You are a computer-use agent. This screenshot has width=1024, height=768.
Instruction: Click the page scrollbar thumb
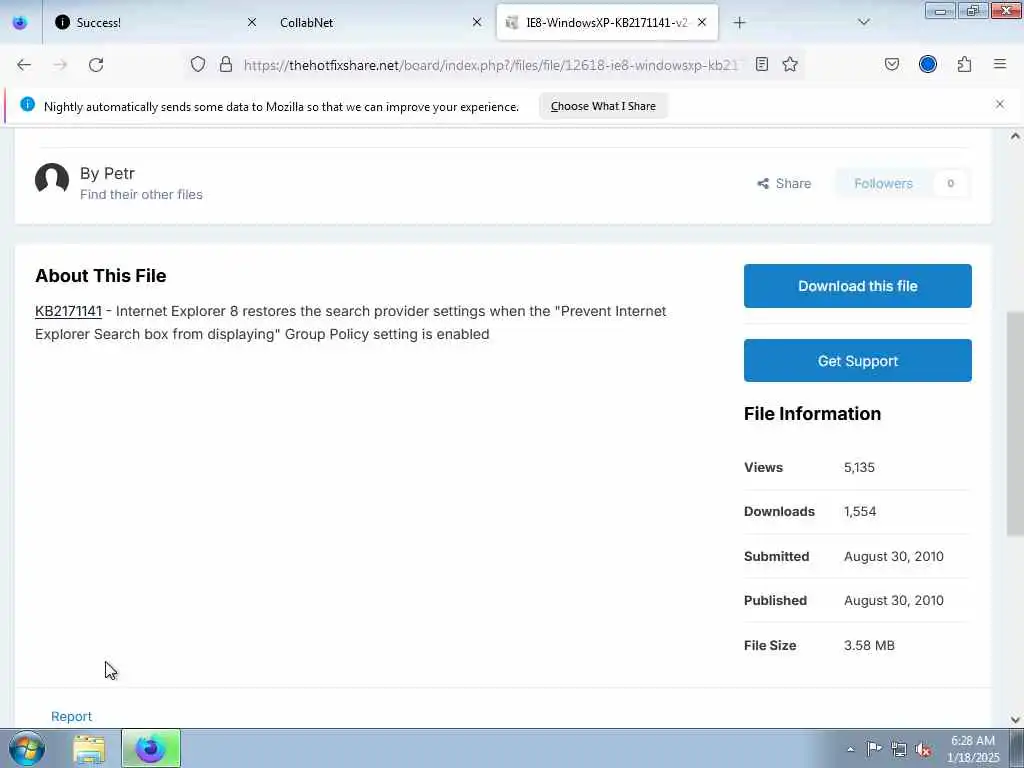(x=1015, y=423)
